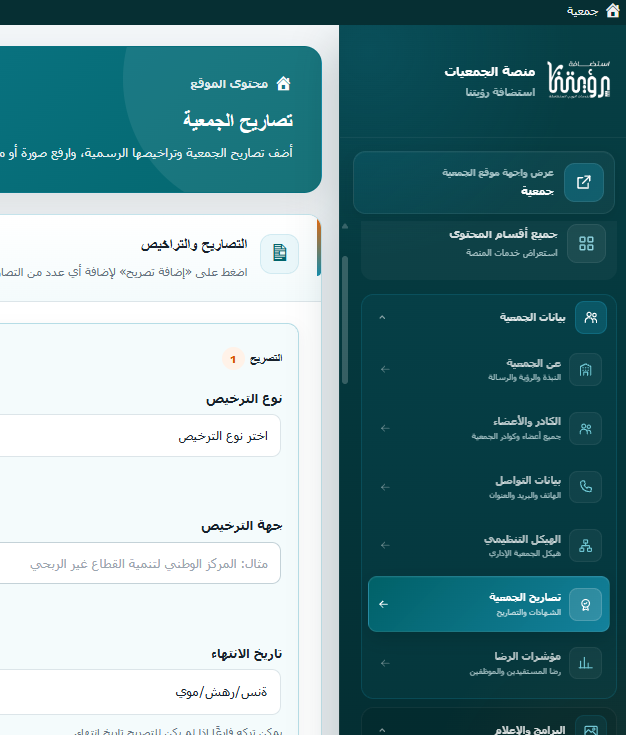Click the number 1 badge beside التصريح
Screen dimensions: 626x735
(233, 360)
